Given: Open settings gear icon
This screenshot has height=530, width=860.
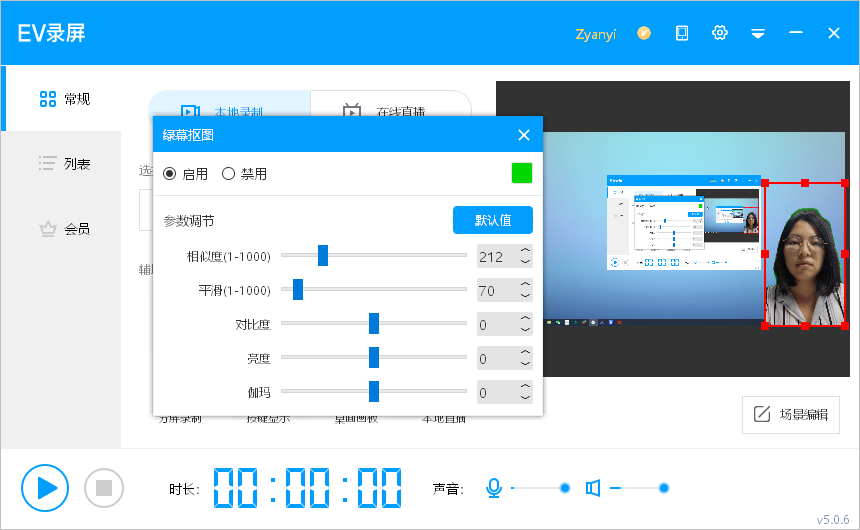Looking at the screenshot, I should [720, 33].
